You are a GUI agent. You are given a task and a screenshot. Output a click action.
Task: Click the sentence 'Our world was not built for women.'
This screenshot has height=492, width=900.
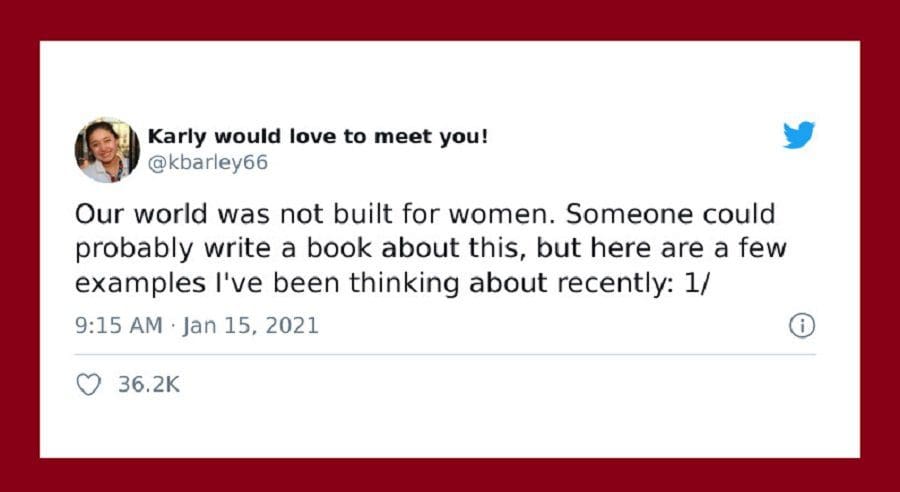(316, 214)
